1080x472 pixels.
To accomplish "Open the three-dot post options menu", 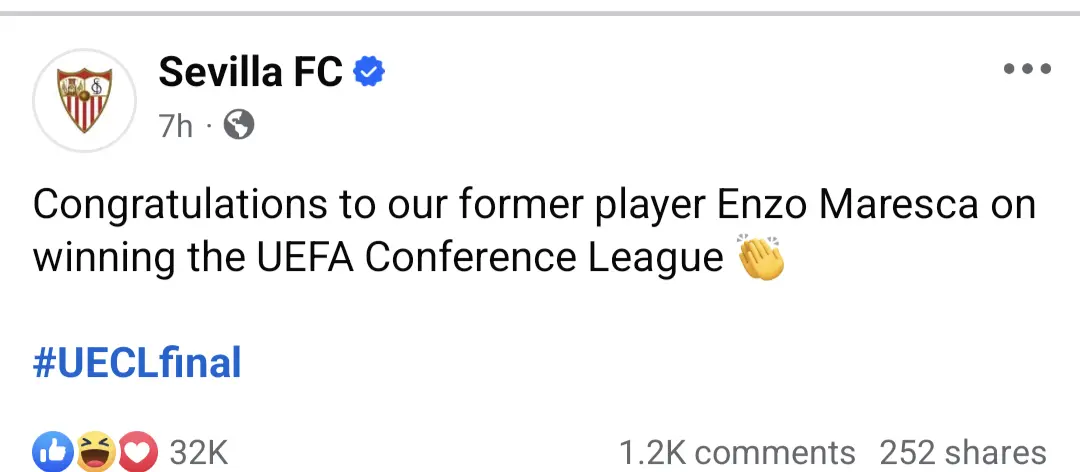I will (x=1027, y=68).
